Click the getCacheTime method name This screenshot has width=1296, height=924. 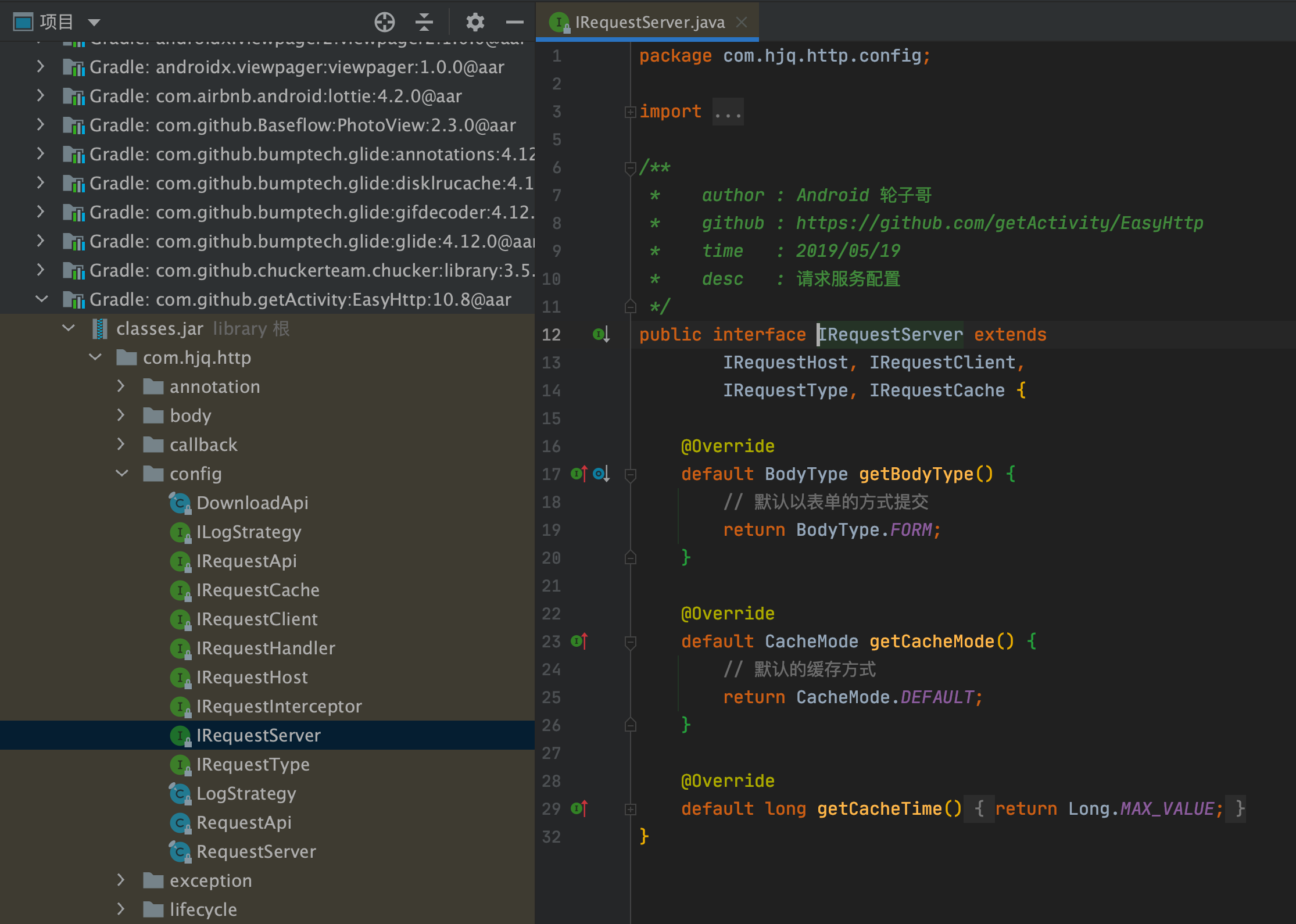pyautogui.click(x=879, y=809)
